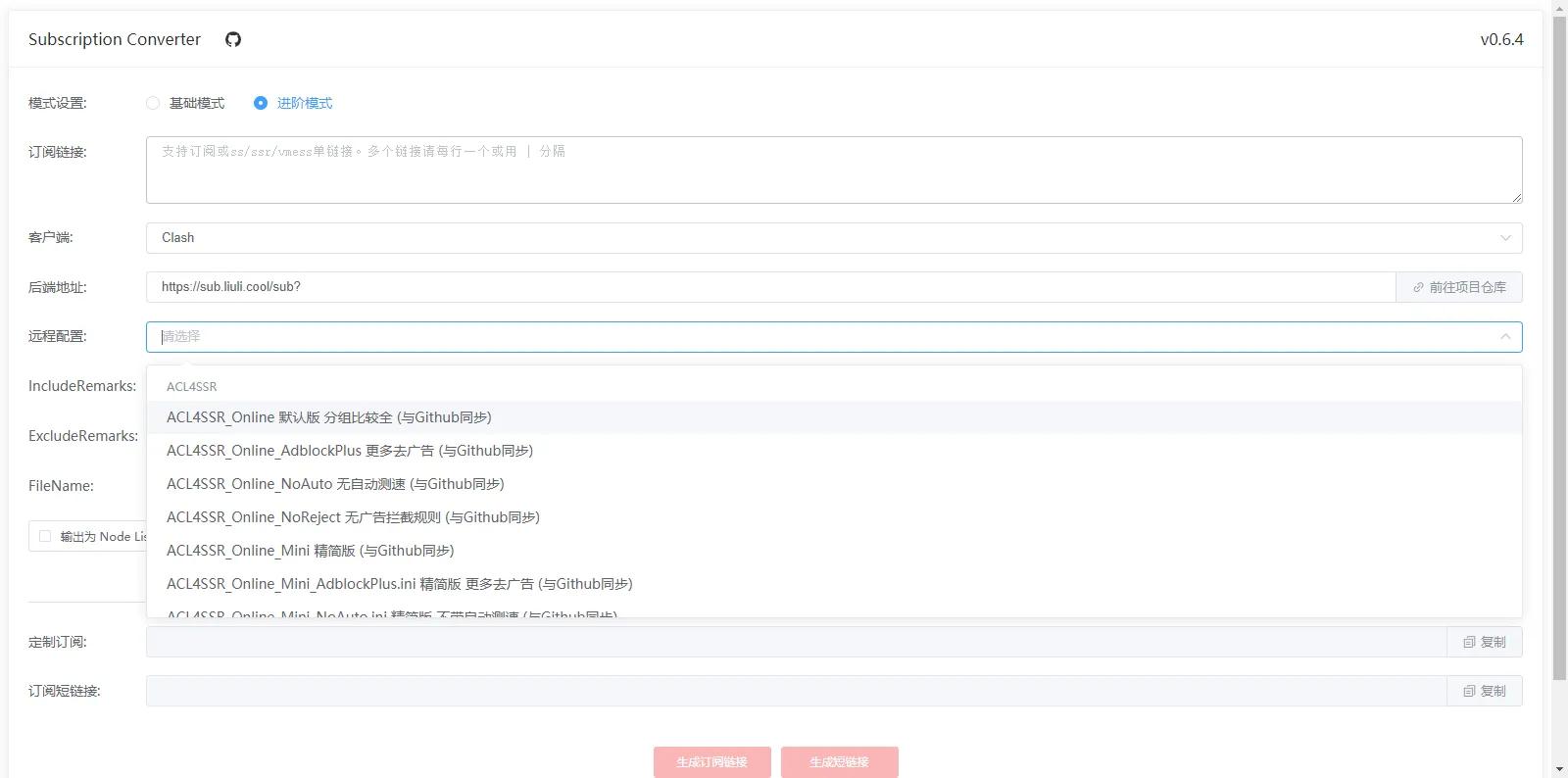Toggle the 输出为 Node List checkbox
Screen dimensions: 1568x778
(x=45, y=536)
